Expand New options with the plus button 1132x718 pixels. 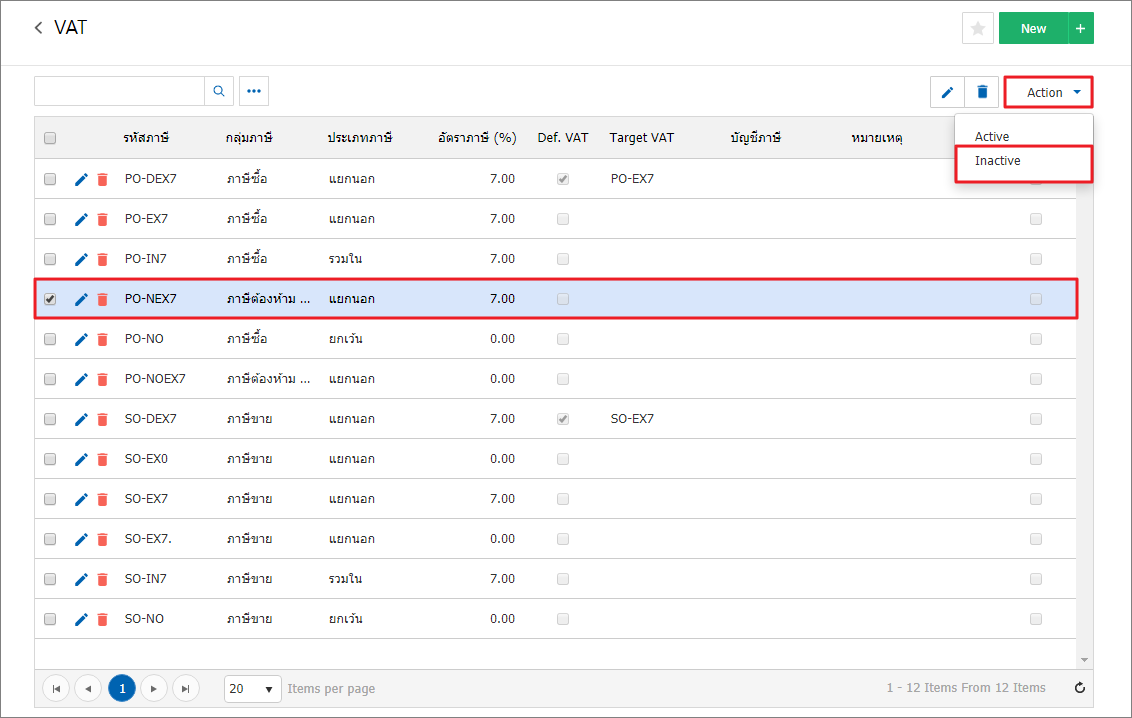(x=1081, y=28)
